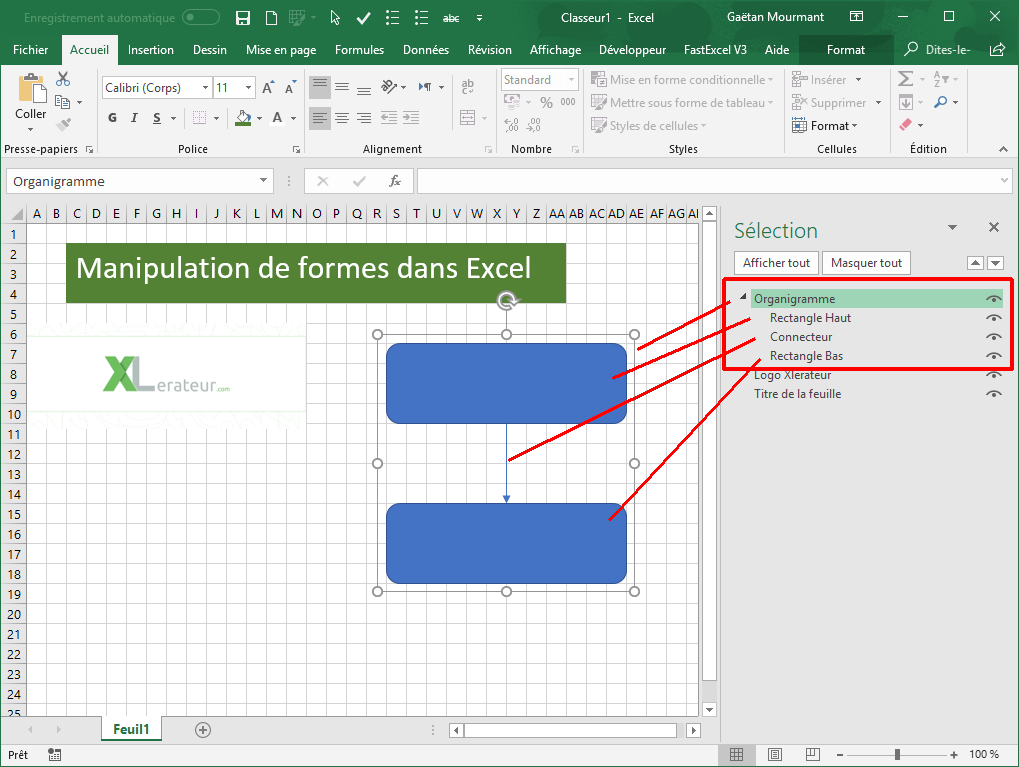Toggle bold G formatting
The image size is (1019, 767).
(x=112, y=118)
